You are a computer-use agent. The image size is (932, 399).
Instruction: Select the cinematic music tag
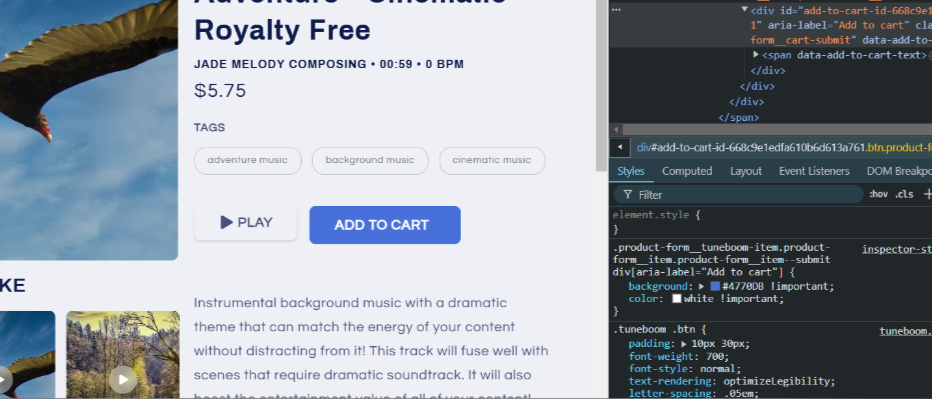[492, 161]
